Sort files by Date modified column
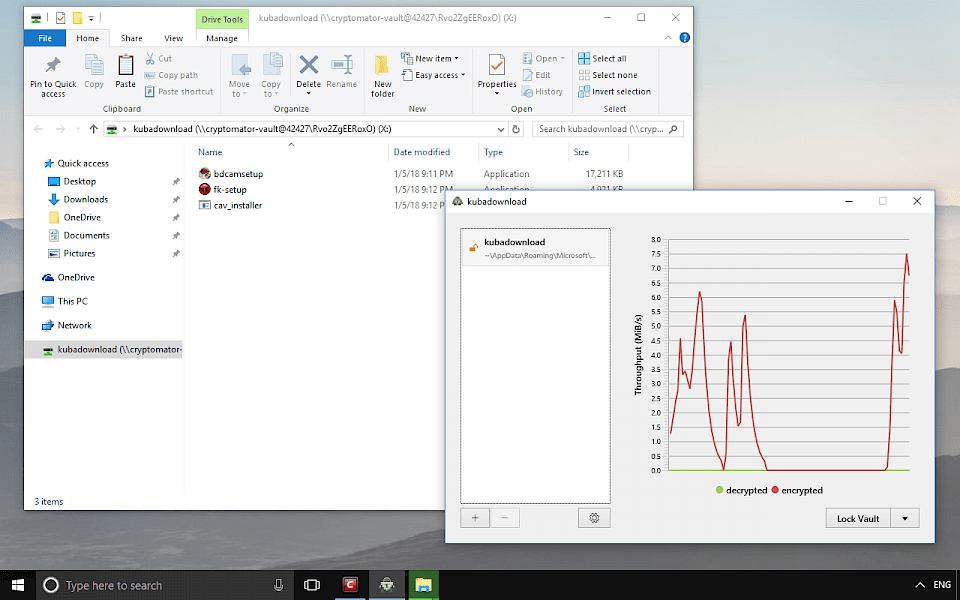The image size is (960, 600). click(x=421, y=152)
